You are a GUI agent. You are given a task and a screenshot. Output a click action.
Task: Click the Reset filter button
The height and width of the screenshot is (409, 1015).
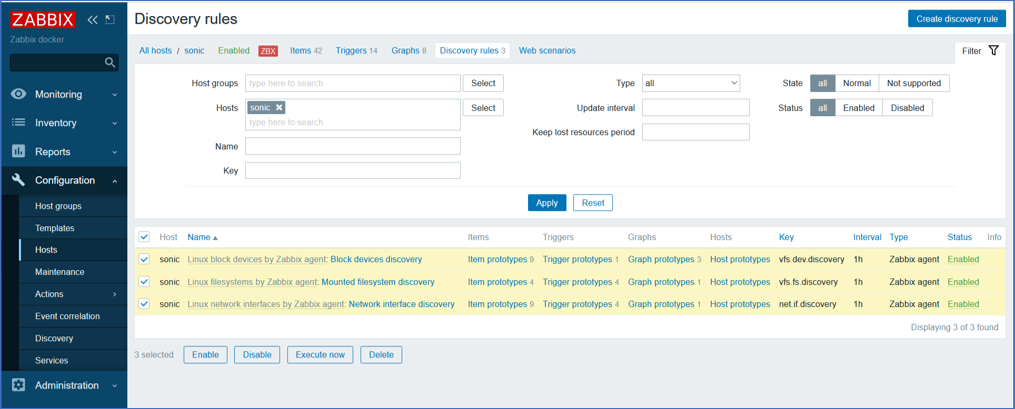click(593, 203)
